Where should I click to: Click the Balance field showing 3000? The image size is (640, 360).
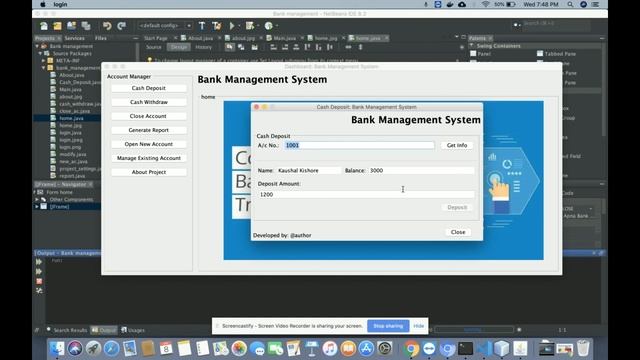421,171
